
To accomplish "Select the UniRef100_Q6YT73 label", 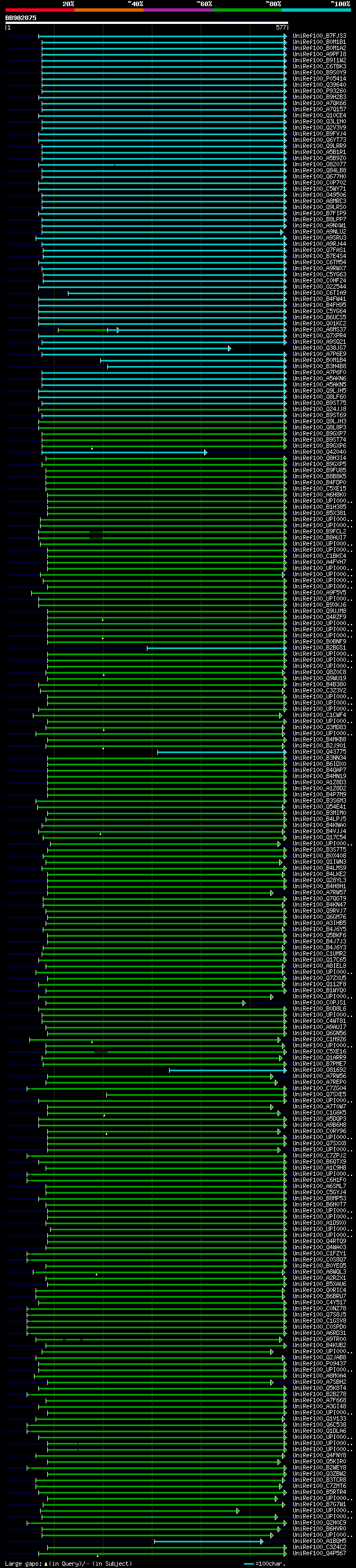I will coord(319,140).
